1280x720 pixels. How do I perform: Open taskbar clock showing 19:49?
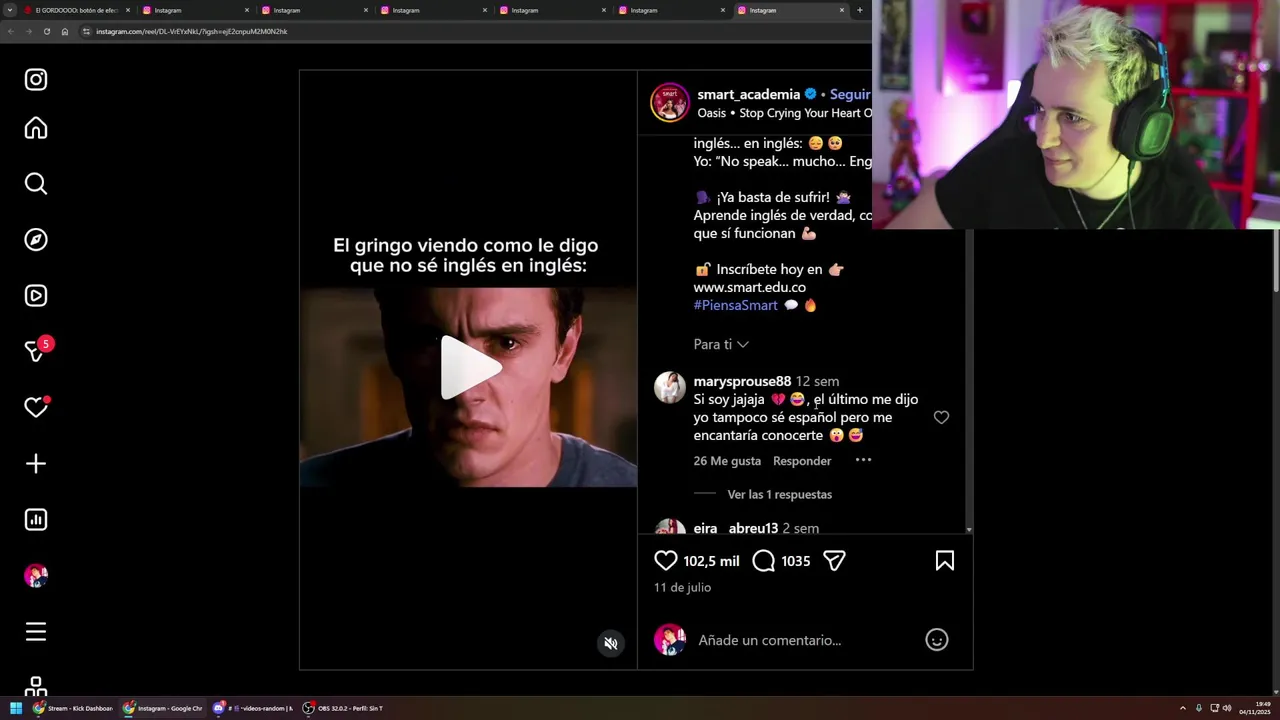pyautogui.click(x=1254, y=708)
